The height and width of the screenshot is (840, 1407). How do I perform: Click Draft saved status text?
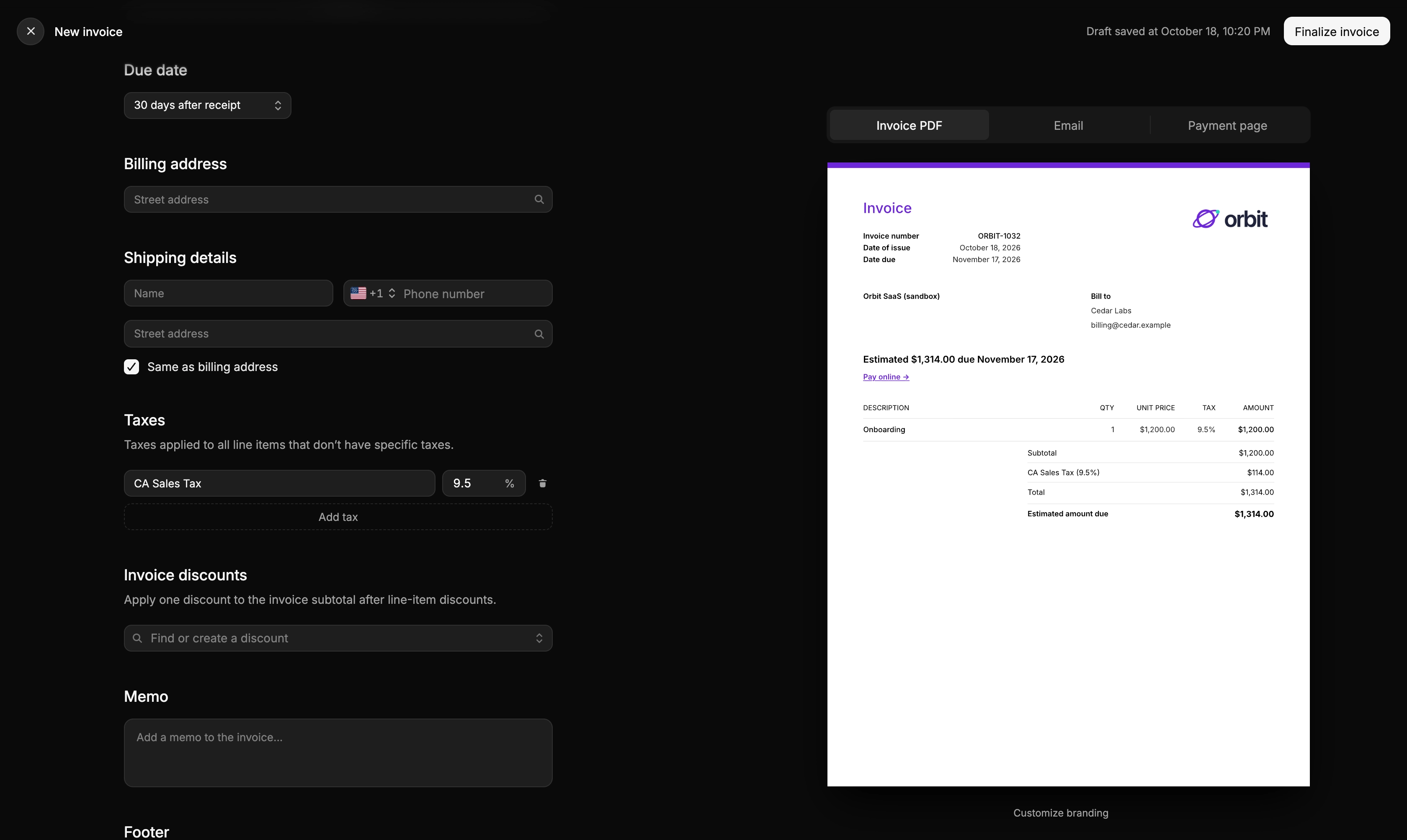(1178, 31)
